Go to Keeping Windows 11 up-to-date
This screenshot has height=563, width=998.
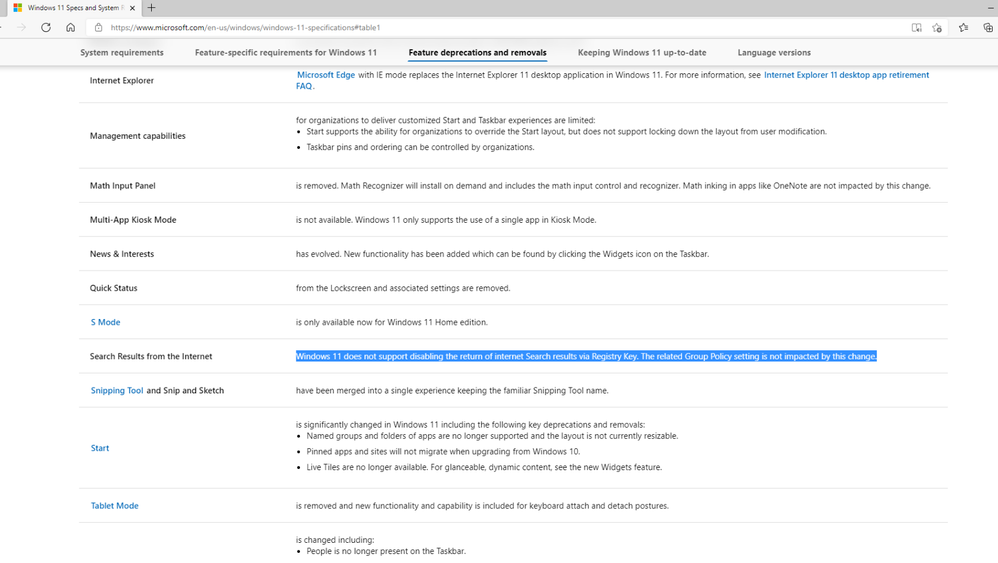[x=642, y=53]
